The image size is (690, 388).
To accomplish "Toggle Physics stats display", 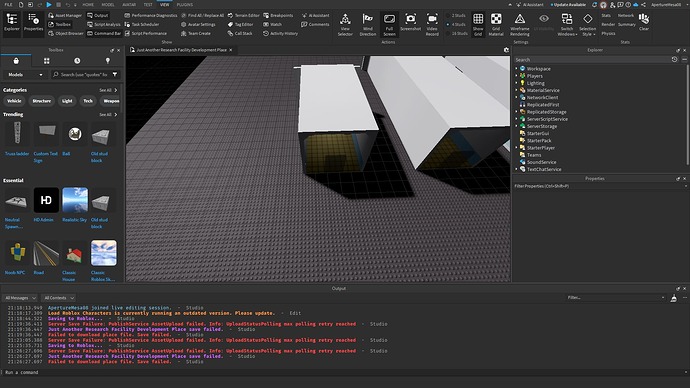I will click(x=608, y=33).
